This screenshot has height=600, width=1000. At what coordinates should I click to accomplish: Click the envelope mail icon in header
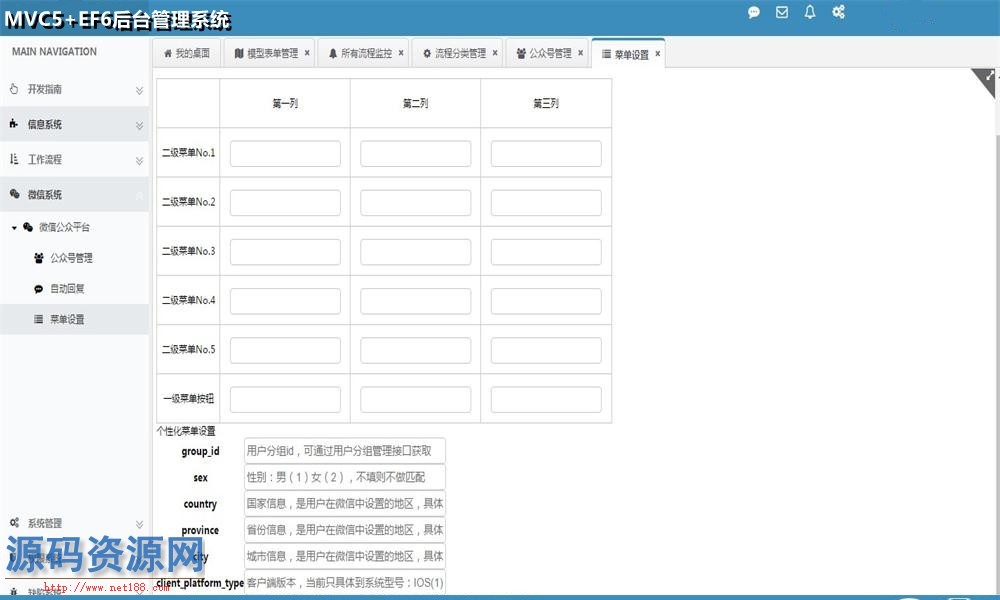tap(782, 12)
